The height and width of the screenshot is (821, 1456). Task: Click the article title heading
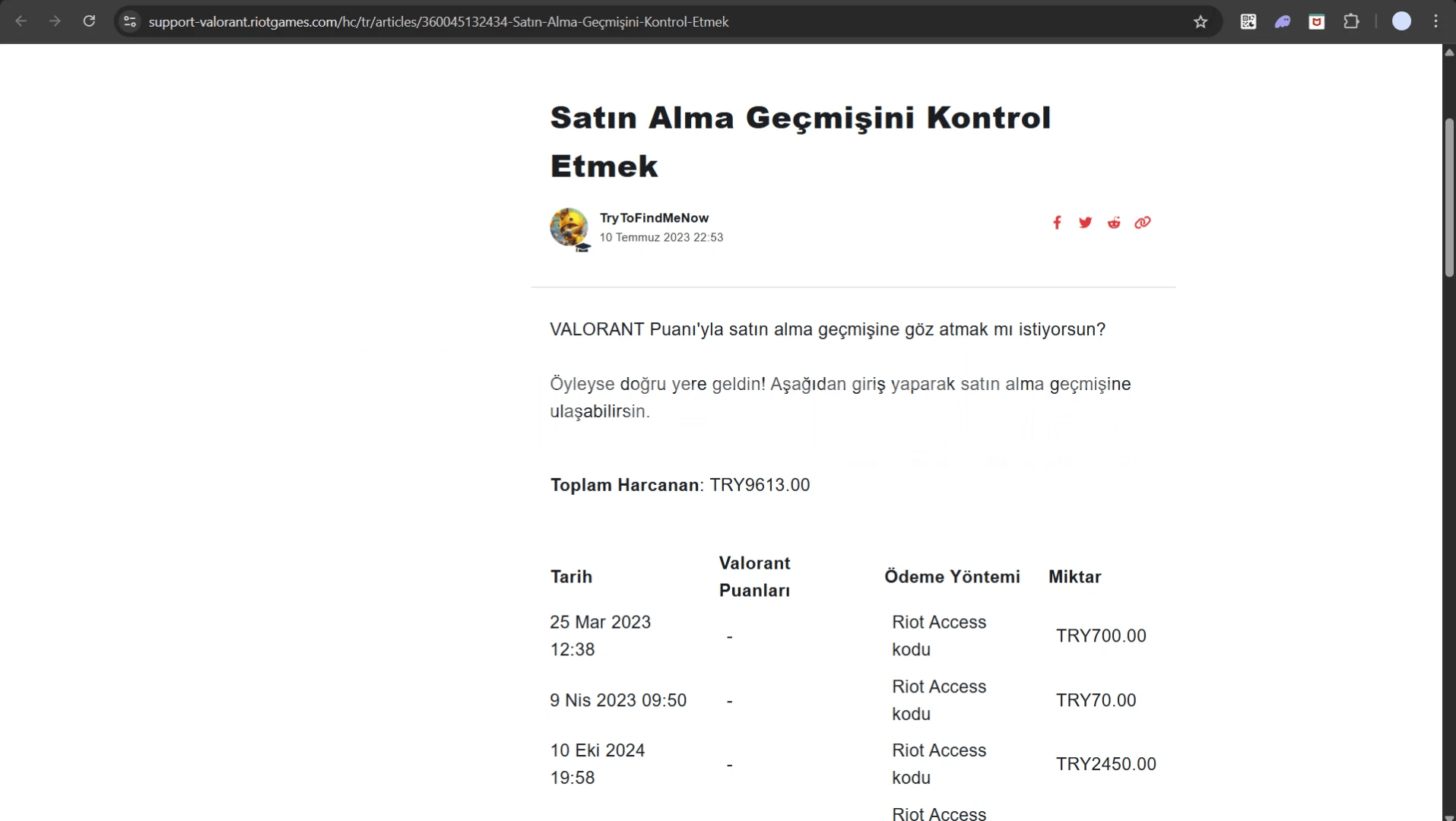(x=800, y=141)
